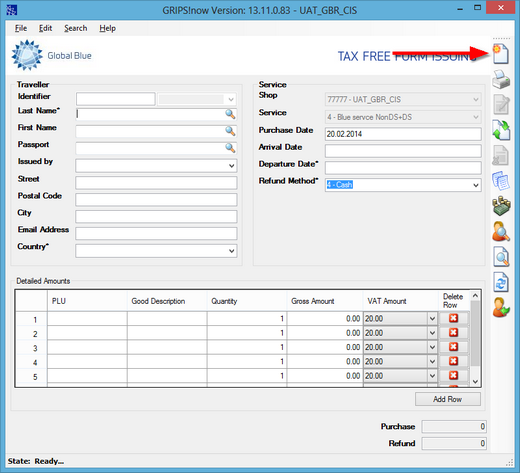The image size is (520, 473).
Task: Click the Postal Code input field
Action: pyautogui.click(x=156, y=200)
